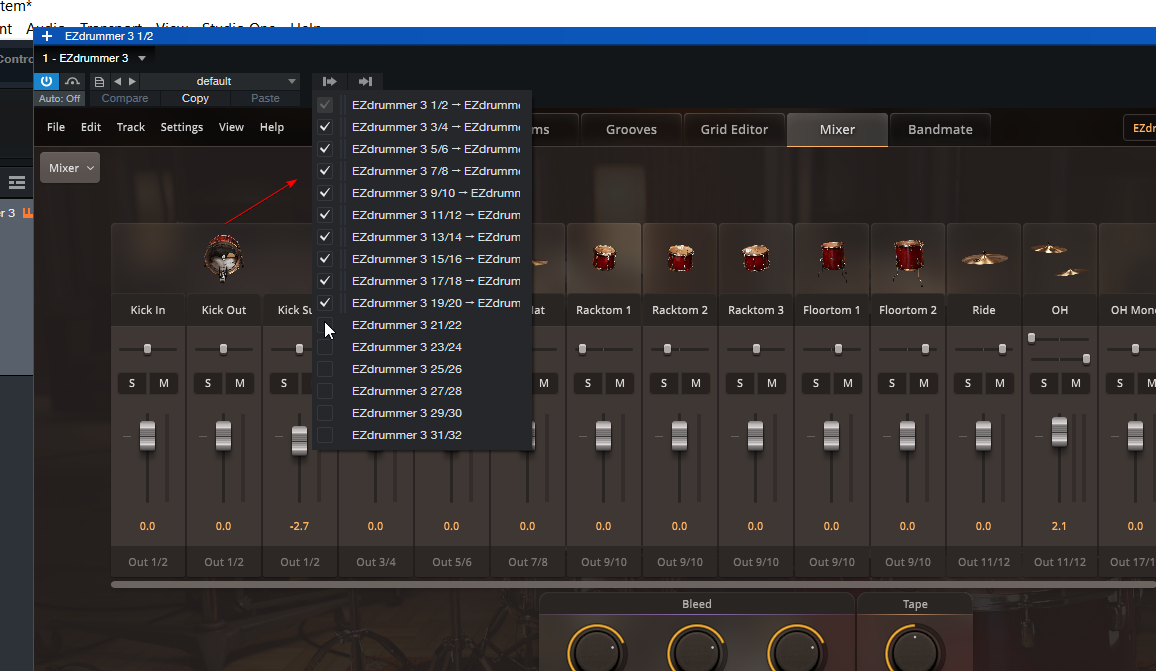Image resolution: width=1156 pixels, height=671 pixels.
Task: Click the Compare button
Action: [125, 98]
